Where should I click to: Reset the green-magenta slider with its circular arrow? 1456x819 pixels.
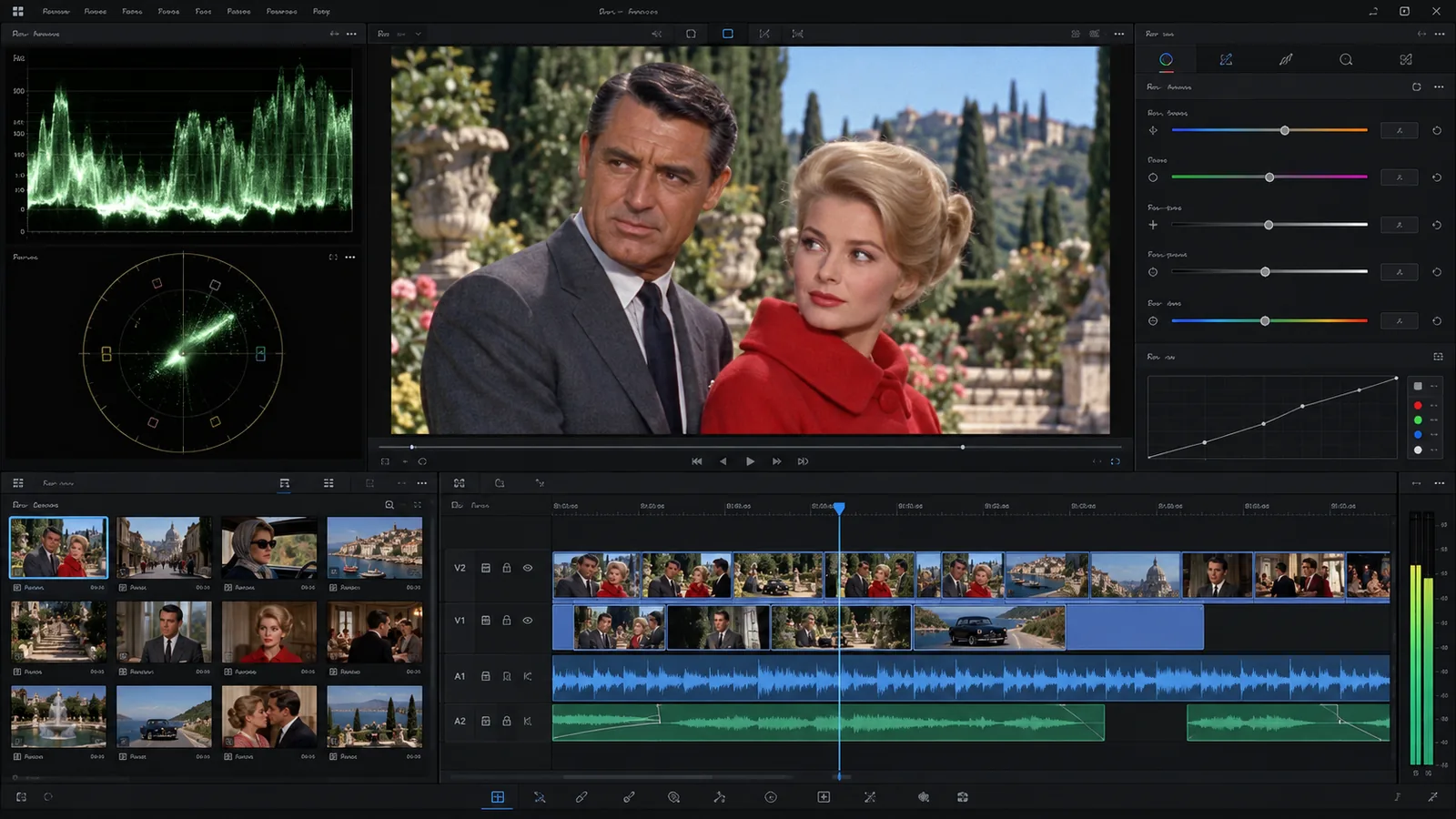coord(1437,177)
